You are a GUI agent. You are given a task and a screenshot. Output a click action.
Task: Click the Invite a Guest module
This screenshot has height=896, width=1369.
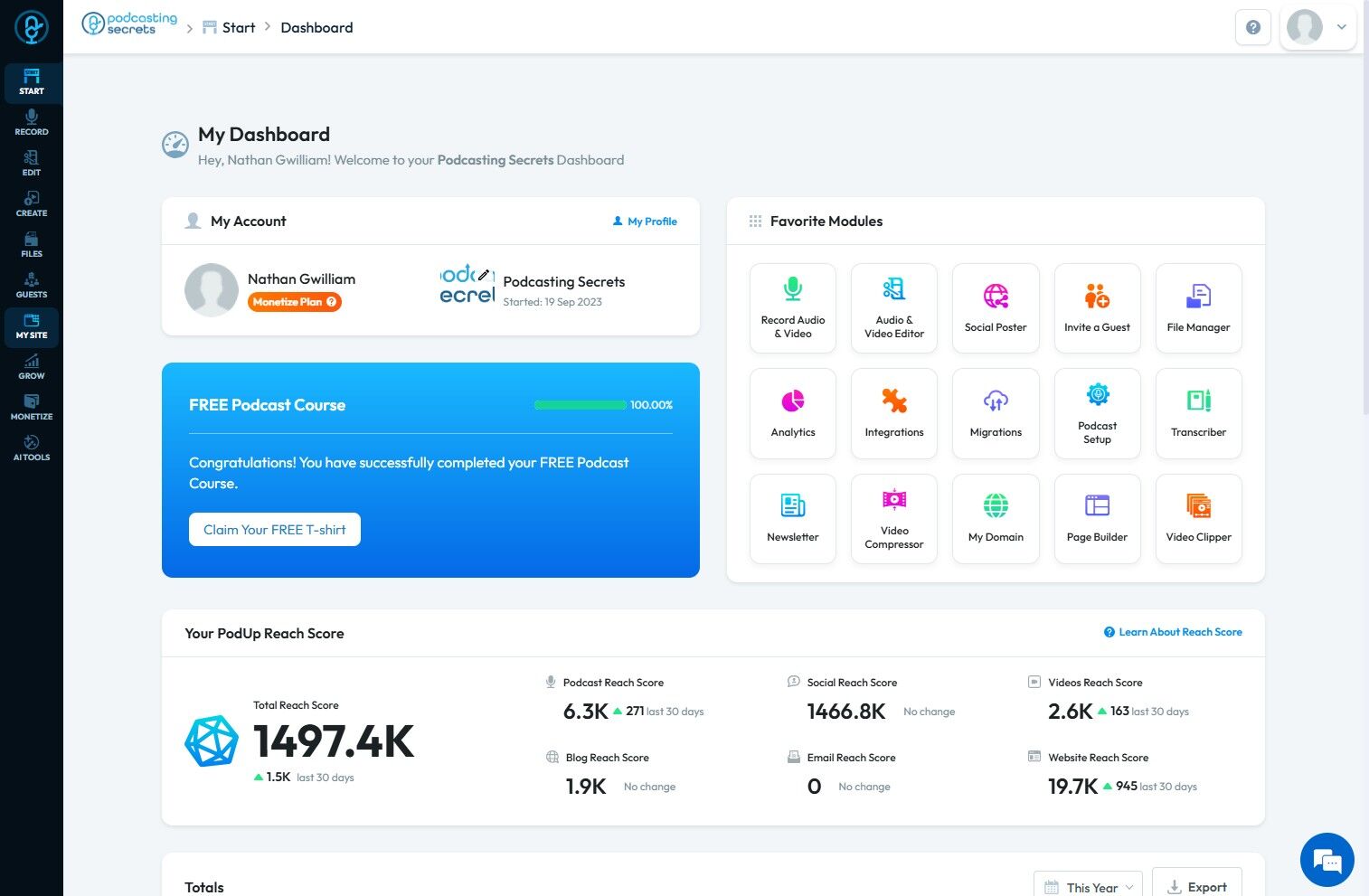click(x=1097, y=308)
